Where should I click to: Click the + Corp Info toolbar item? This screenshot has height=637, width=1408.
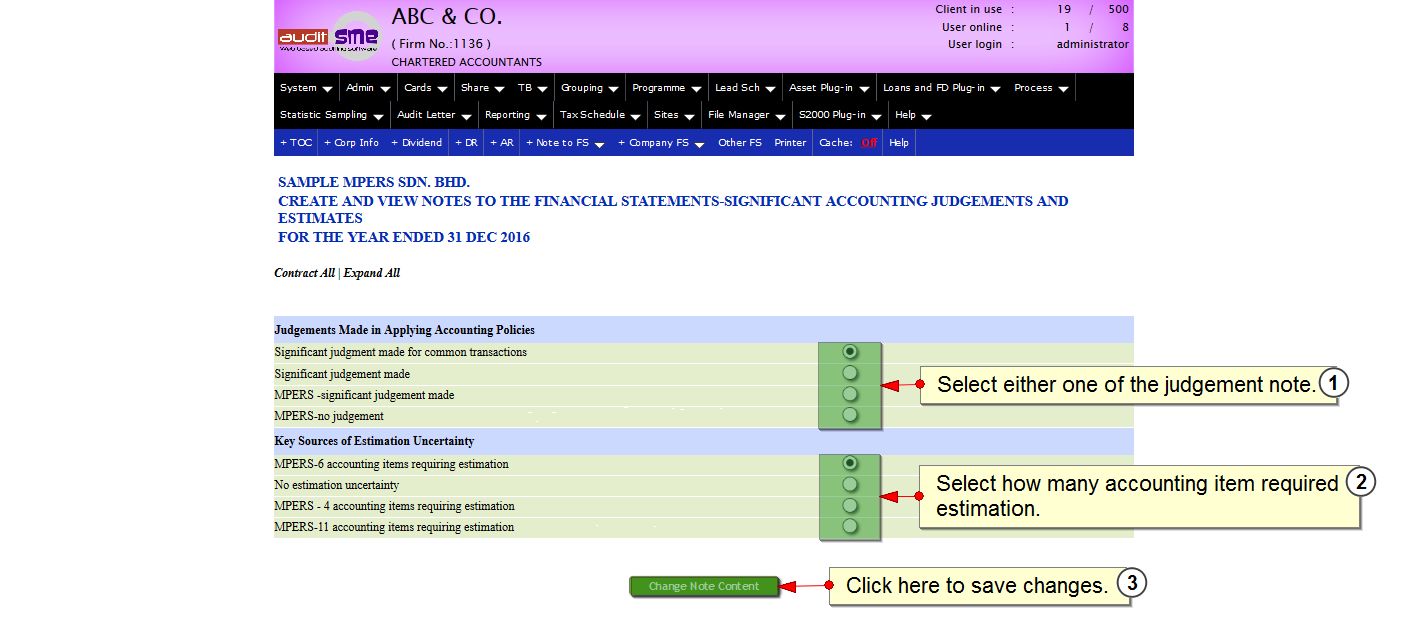point(351,143)
